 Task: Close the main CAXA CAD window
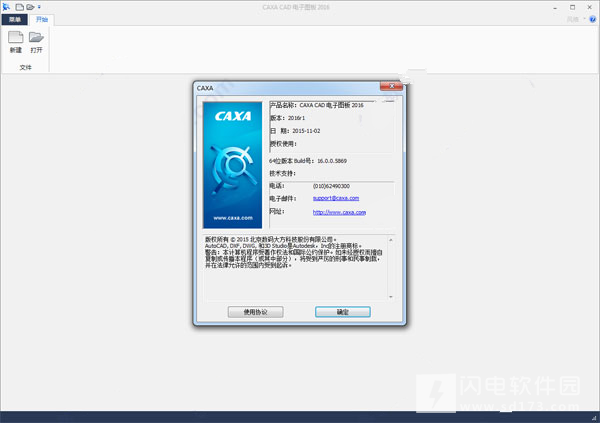pos(590,7)
